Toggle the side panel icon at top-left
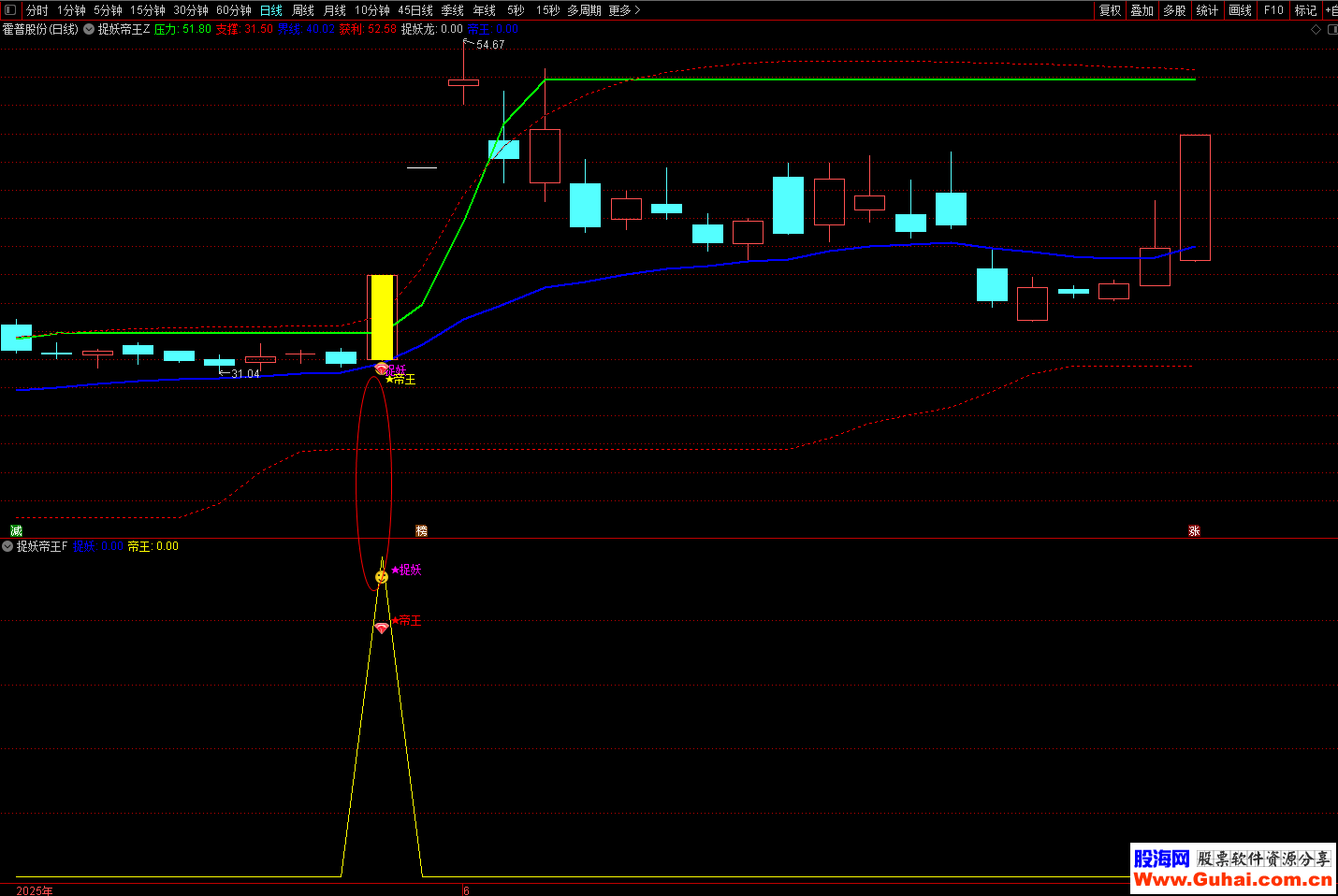This screenshot has height=896, width=1338. tap(10, 10)
